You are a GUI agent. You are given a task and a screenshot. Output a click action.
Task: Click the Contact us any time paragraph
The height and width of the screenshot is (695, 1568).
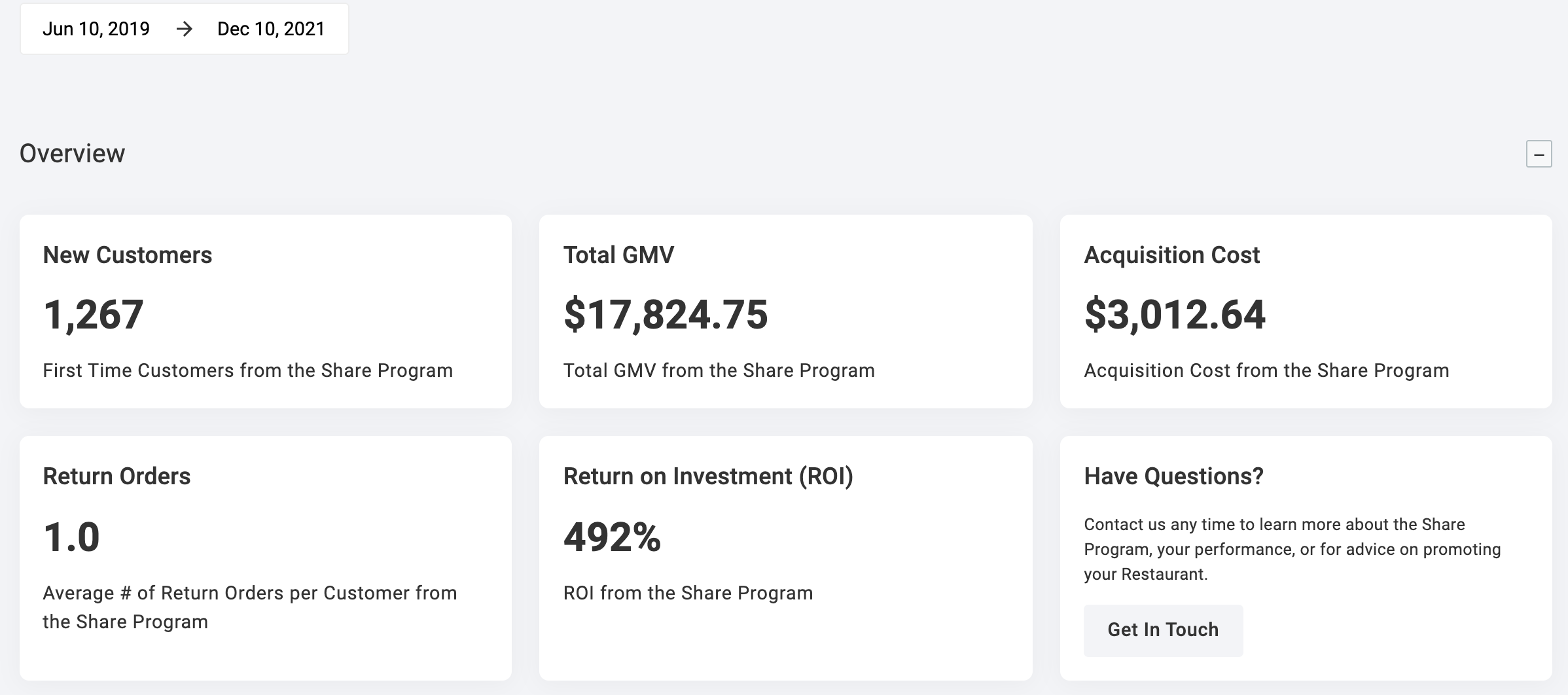point(1292,549)
